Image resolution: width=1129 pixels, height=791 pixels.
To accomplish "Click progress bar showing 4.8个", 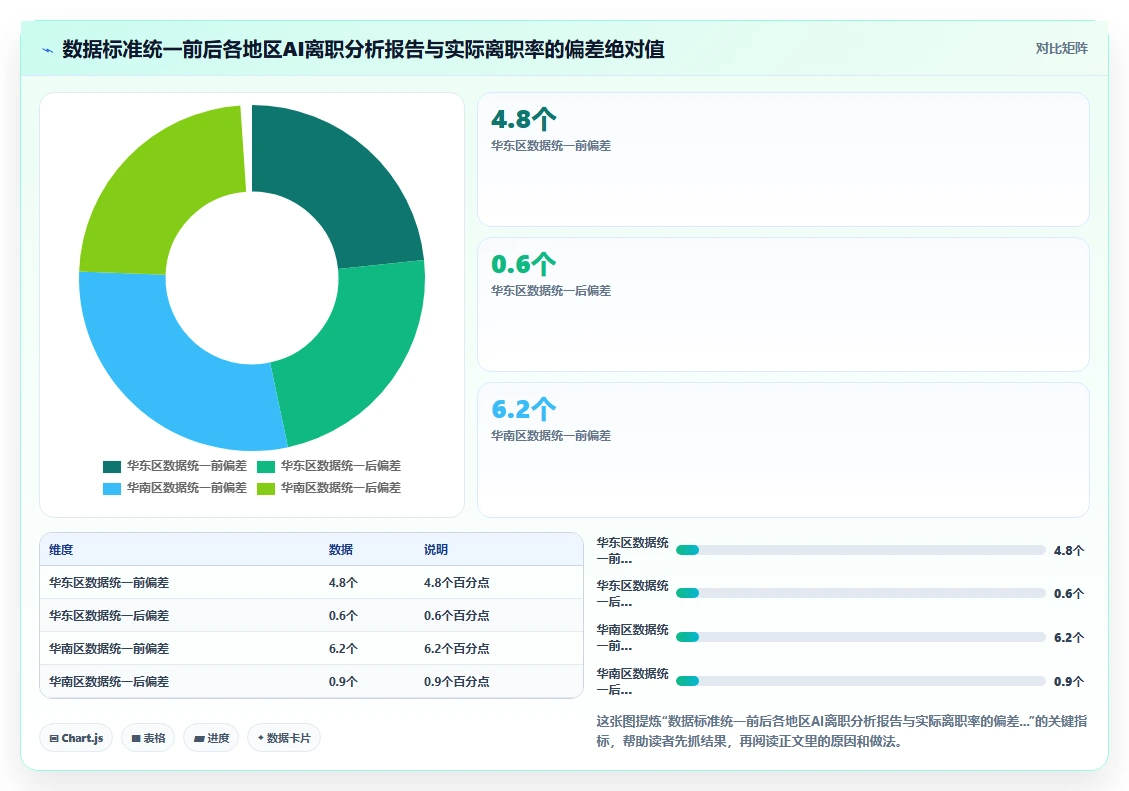I will click(860, 550).
